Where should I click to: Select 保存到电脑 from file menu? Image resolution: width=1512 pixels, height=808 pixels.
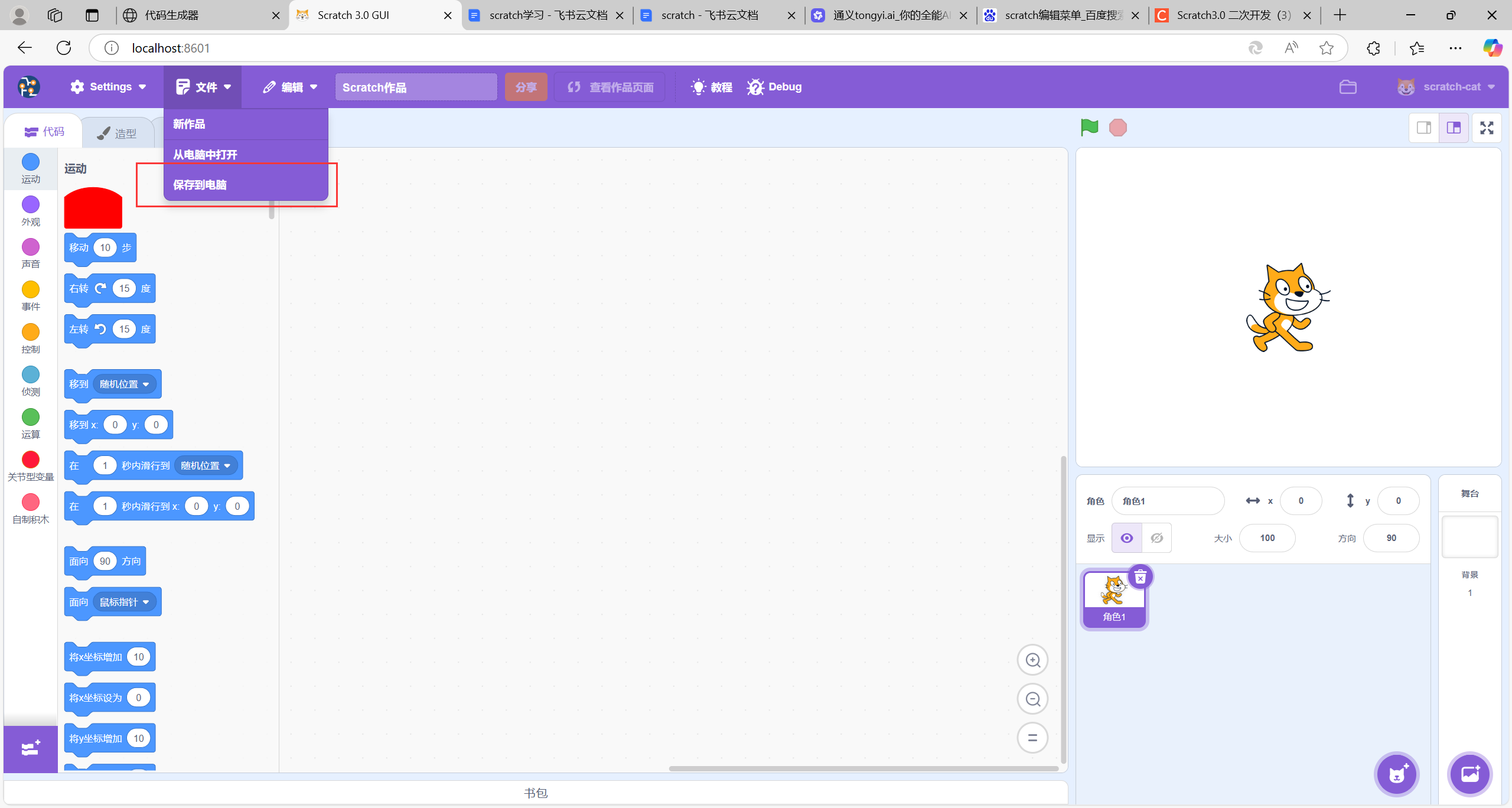pos(200,185)
